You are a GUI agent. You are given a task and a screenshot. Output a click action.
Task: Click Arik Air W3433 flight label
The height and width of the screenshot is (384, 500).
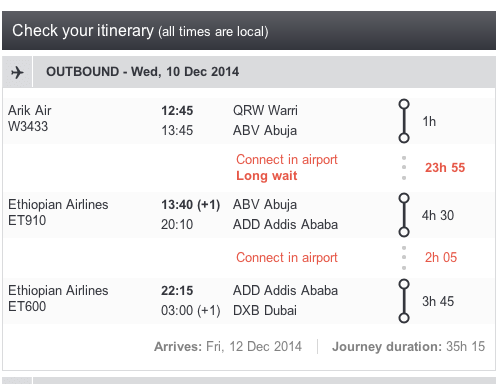[29, 118]
